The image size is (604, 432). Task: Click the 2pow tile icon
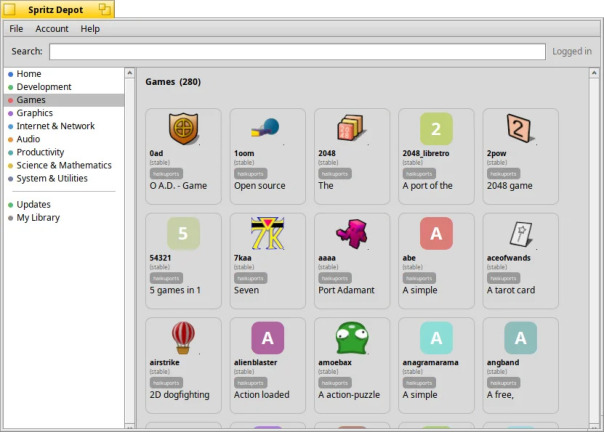[x=520, y=128]
